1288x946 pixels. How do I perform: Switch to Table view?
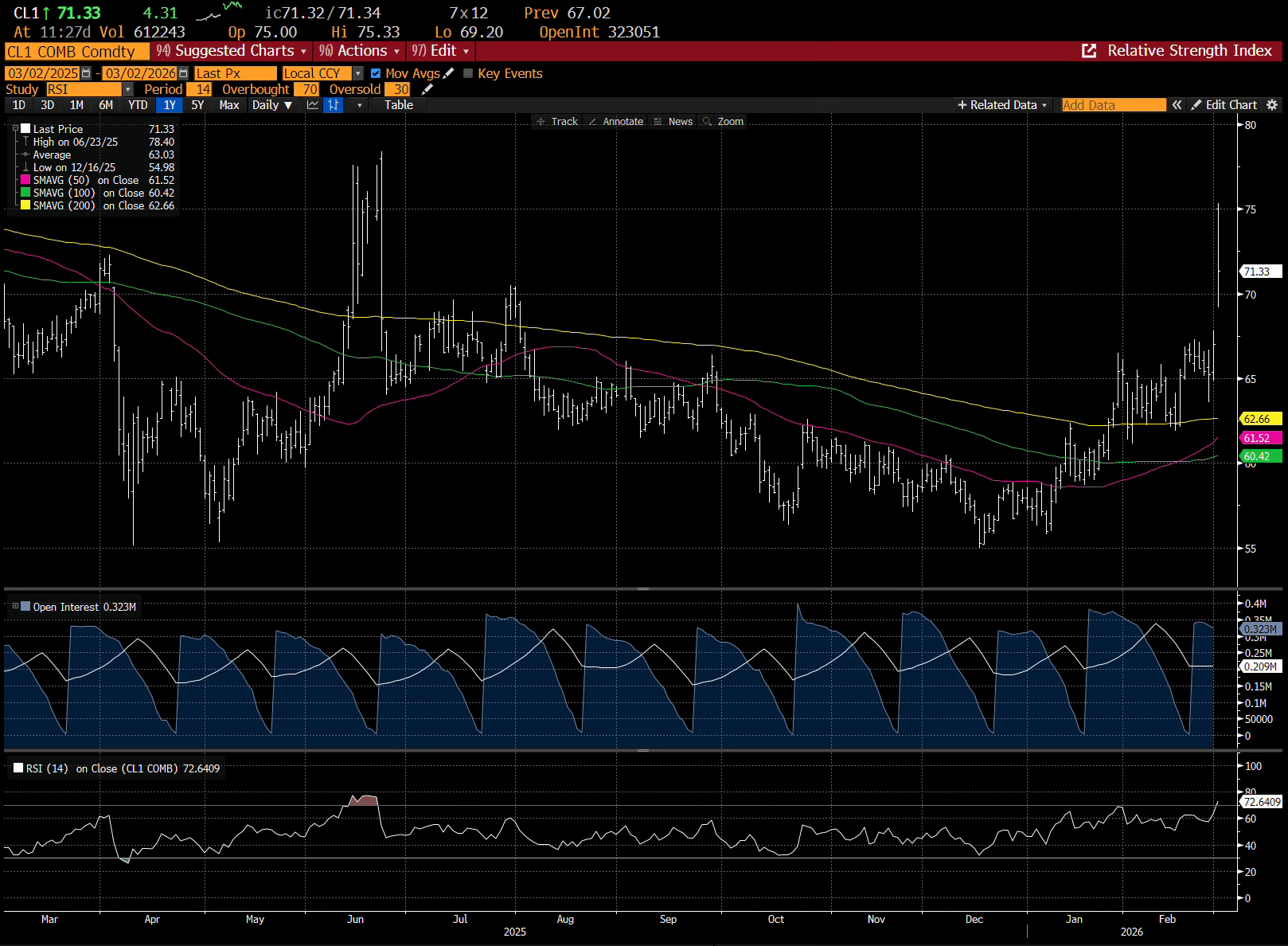(399, 105)
